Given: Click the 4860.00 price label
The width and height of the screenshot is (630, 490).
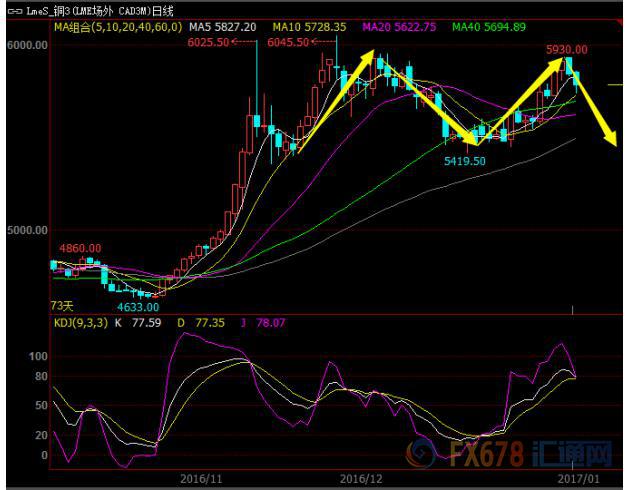Looking at the screenshot, I should click(x=80, y=248).
